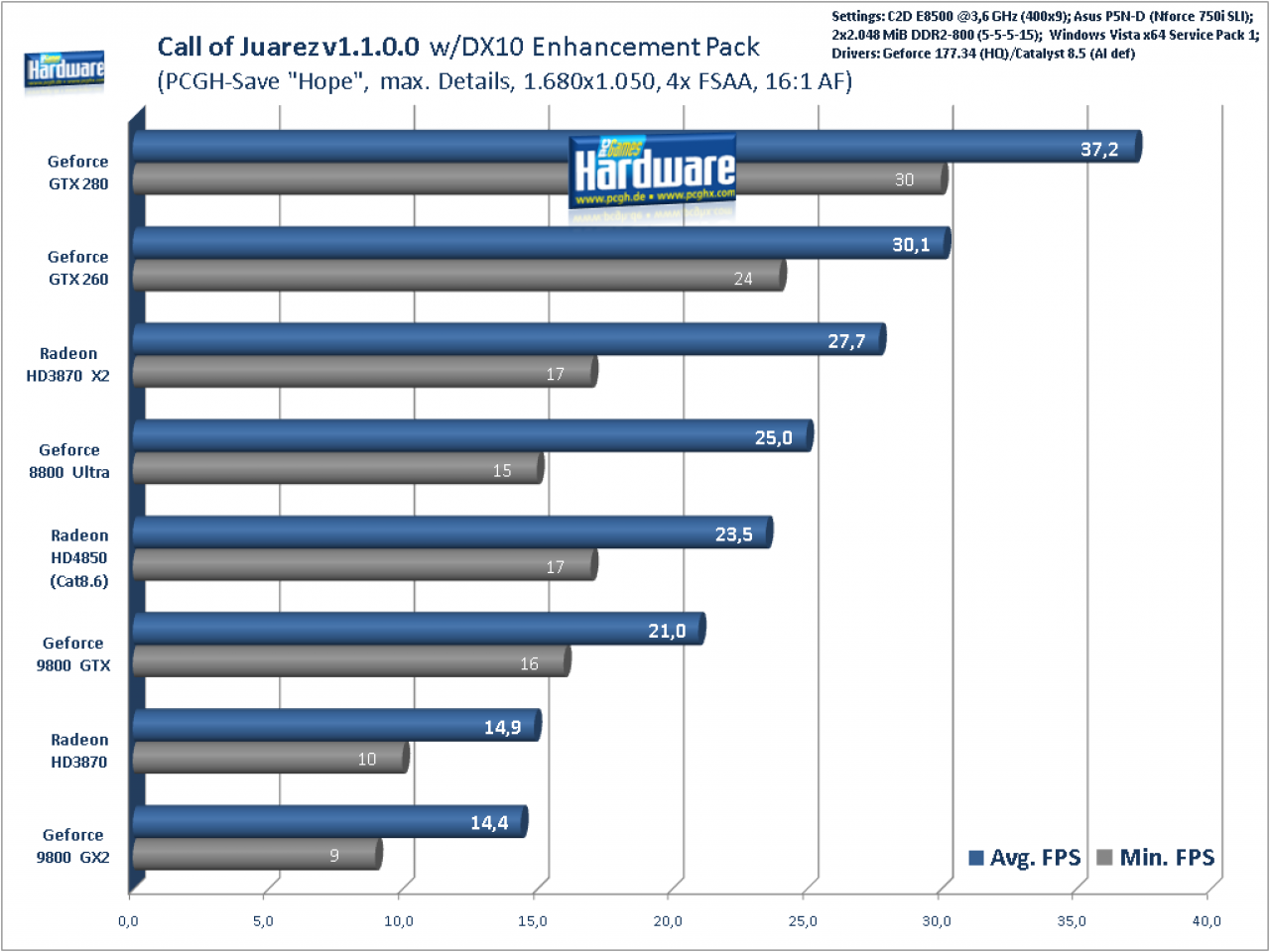Click the "Geforce 9800 GX2" category label
Image resolution: width=1270 pixels, height=952 pixels.
point(73,847)
